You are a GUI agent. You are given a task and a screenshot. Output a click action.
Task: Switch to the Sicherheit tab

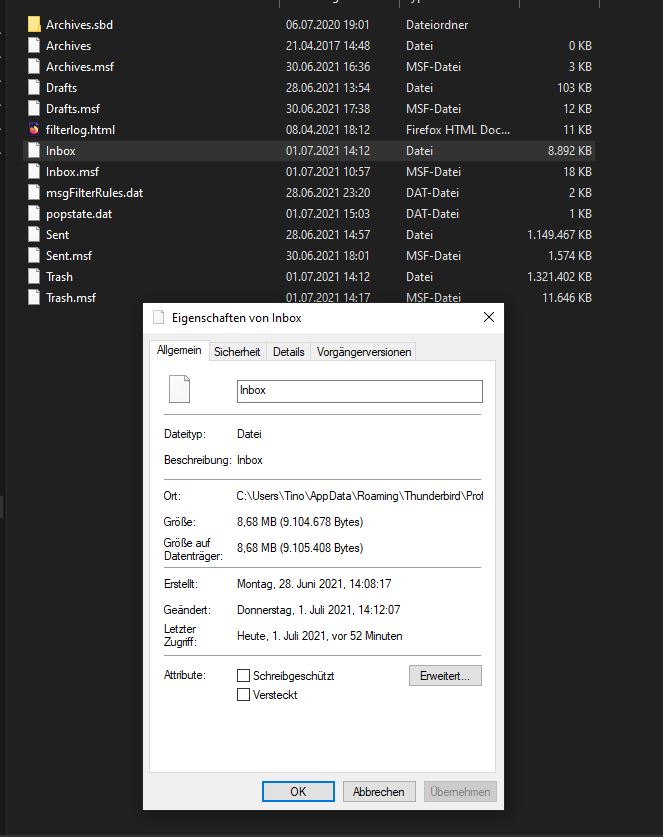237,351
